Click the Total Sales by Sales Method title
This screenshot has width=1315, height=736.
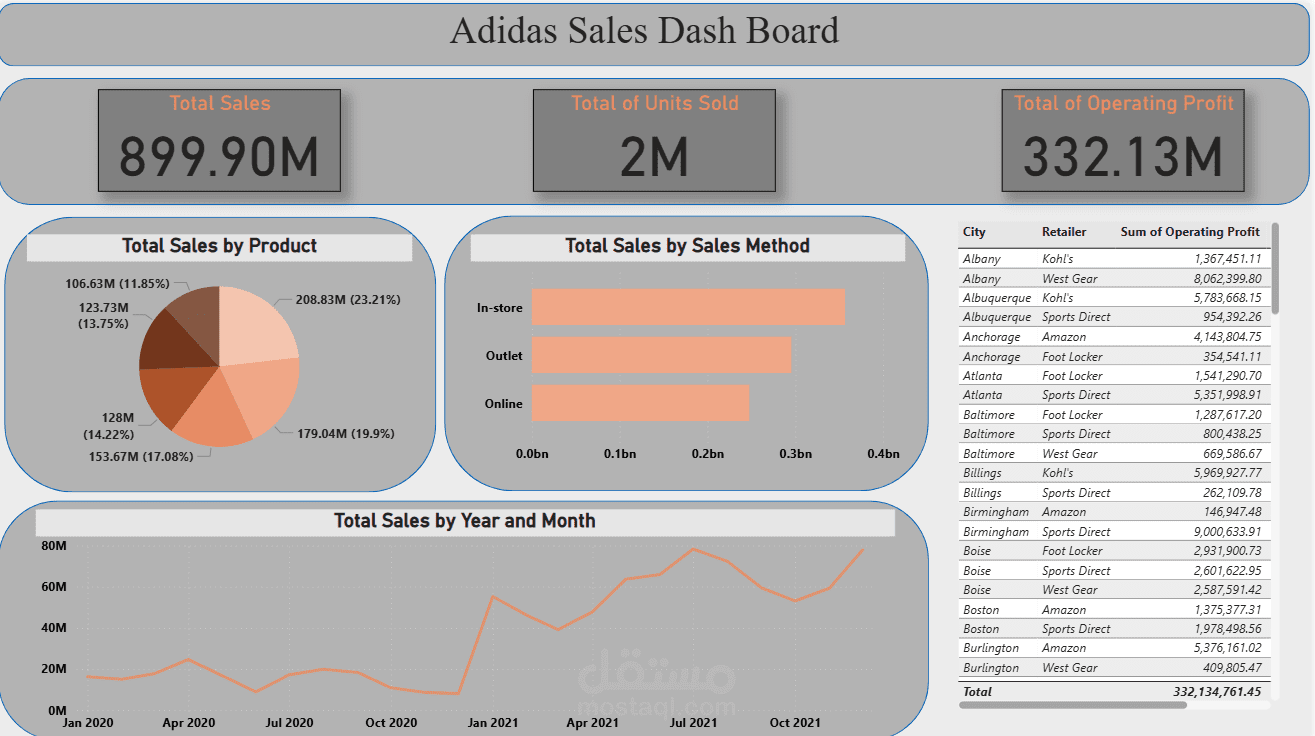pos(687,246)
